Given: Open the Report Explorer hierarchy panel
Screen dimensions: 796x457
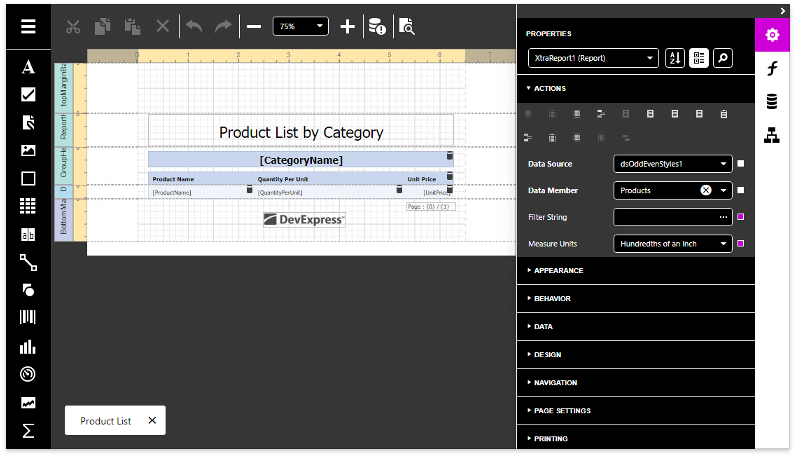Looking at the screenshot, I should 772,135.
